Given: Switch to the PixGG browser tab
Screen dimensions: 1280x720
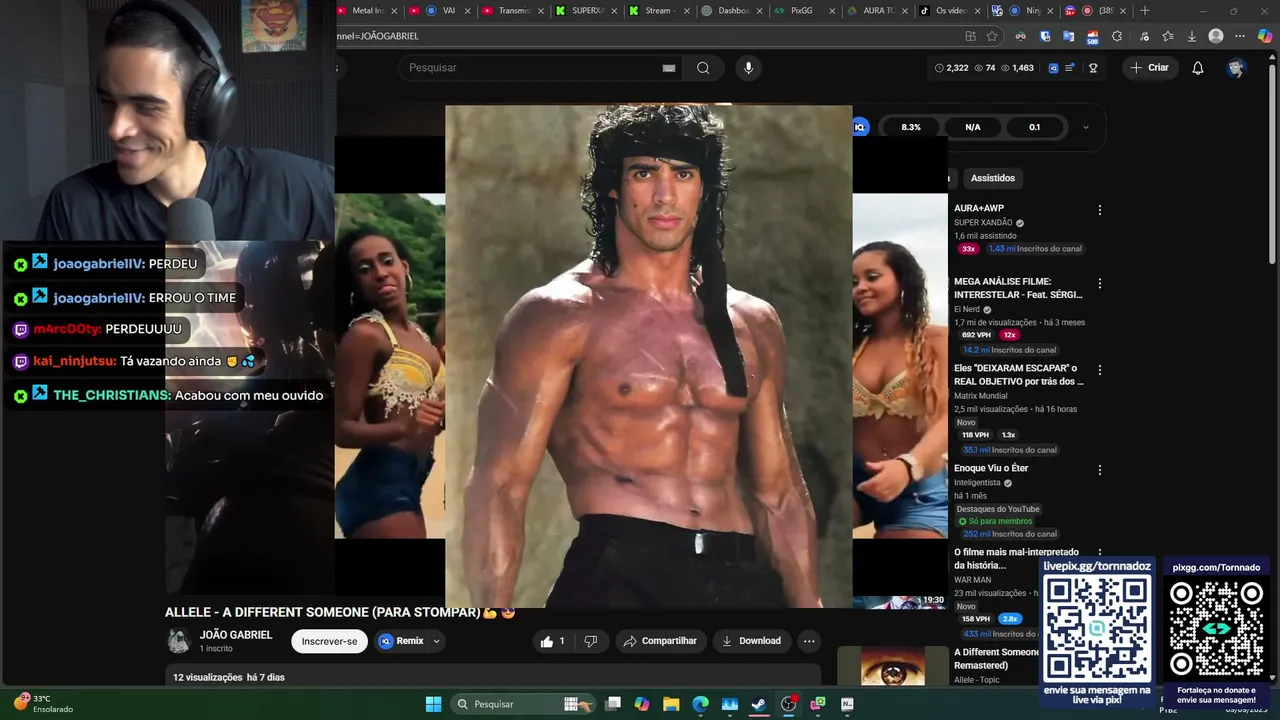Looking at the screenshot, I should pyautogui.click(x=800, y=11).
